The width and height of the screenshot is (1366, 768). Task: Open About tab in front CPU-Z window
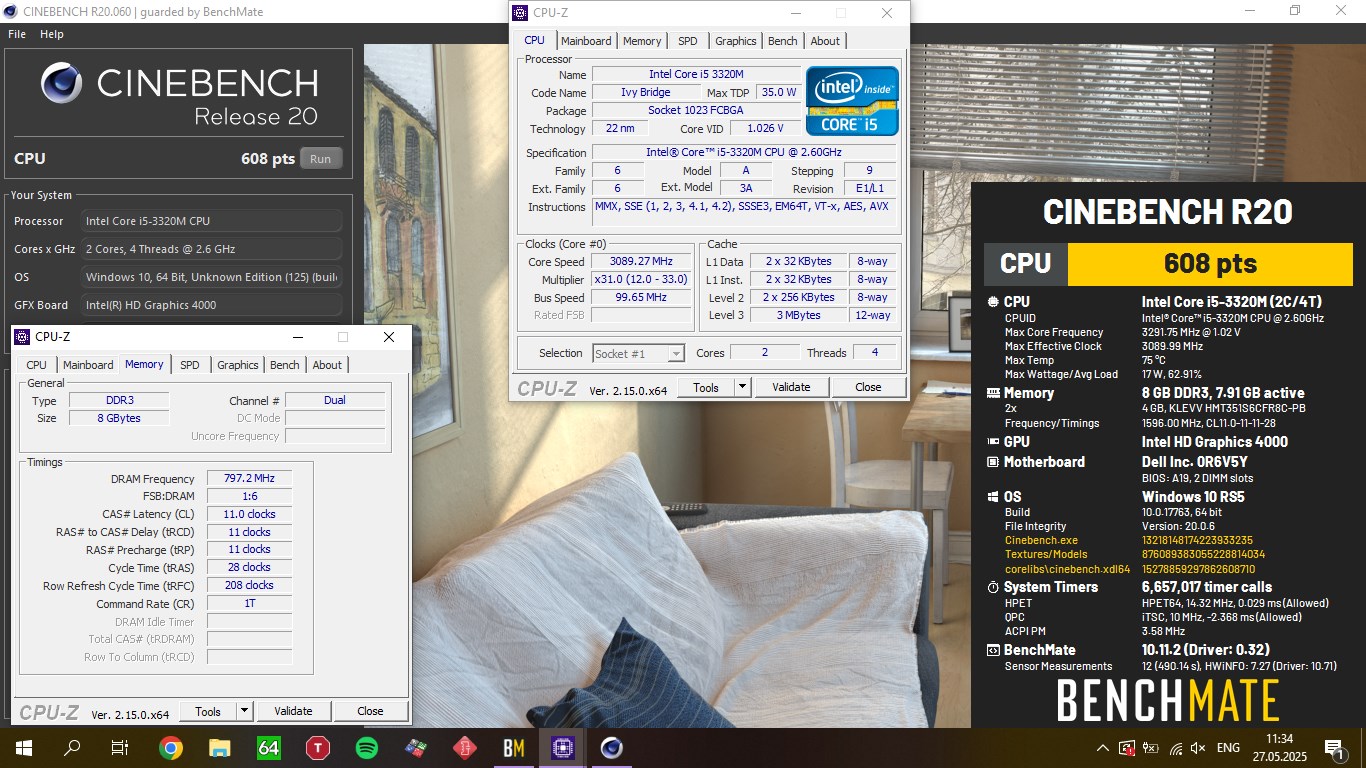pos(825,41)
